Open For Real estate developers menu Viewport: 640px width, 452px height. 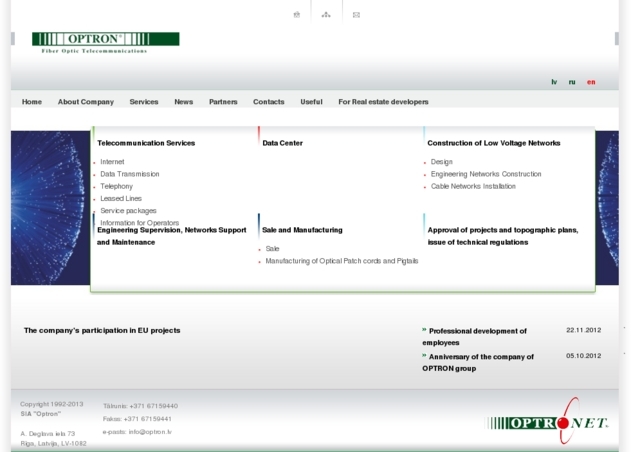383,102
